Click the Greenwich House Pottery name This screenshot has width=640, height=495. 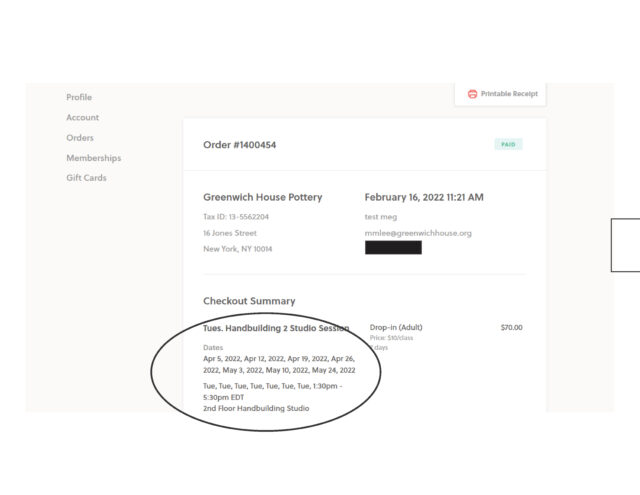tap(262, 197)
